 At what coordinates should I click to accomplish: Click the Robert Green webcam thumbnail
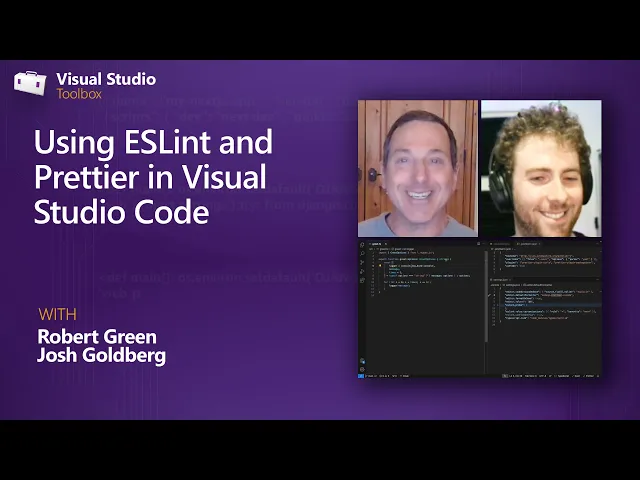[418, 168]
